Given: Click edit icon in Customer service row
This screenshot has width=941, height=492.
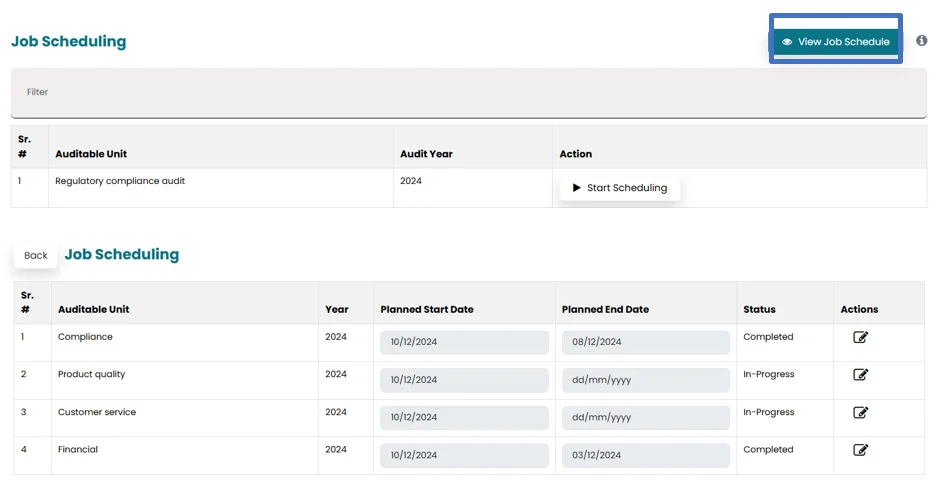Looking at the screenshot, I should click(860, 413).
